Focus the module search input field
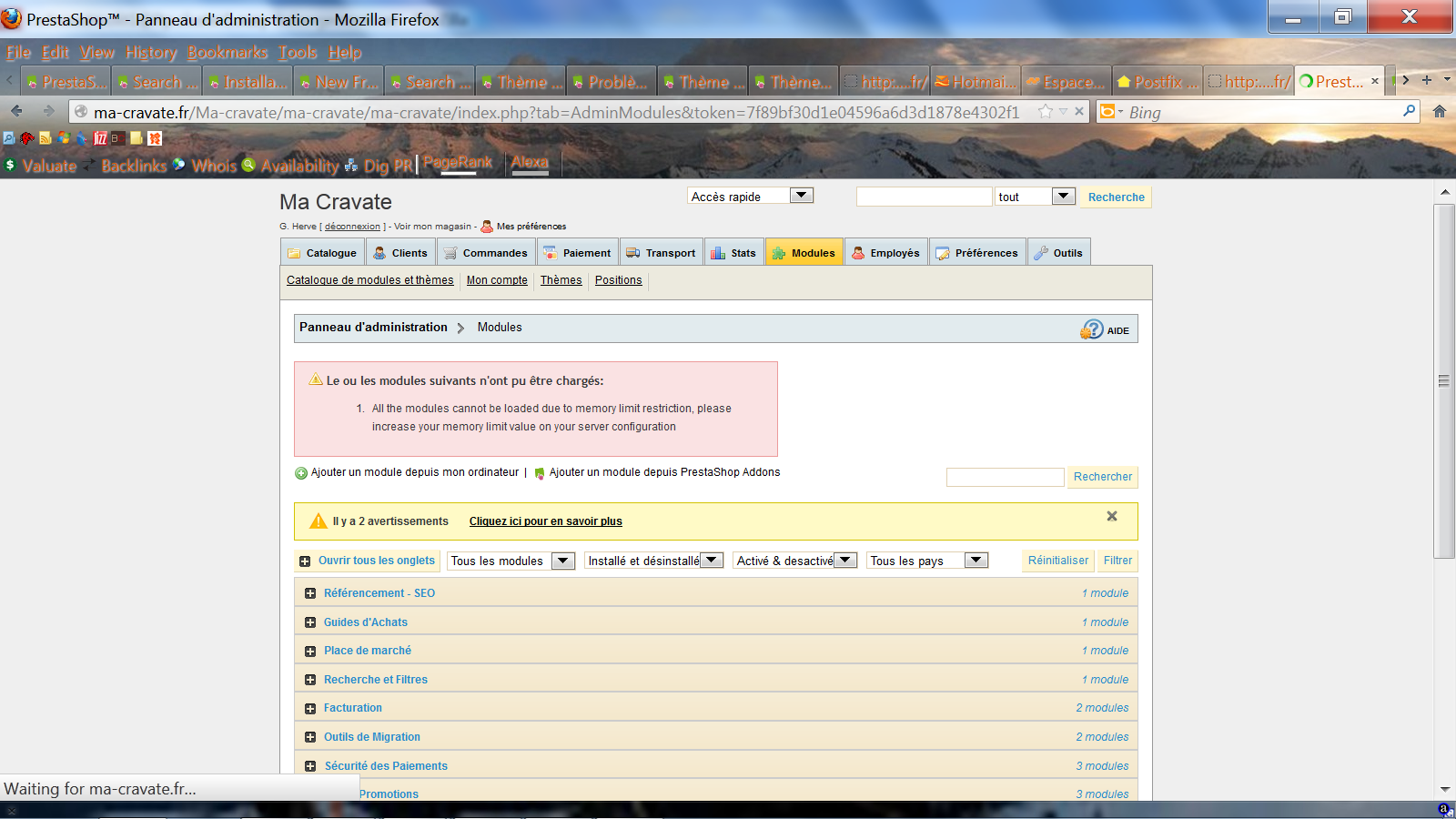 [x=1006, y=477]
